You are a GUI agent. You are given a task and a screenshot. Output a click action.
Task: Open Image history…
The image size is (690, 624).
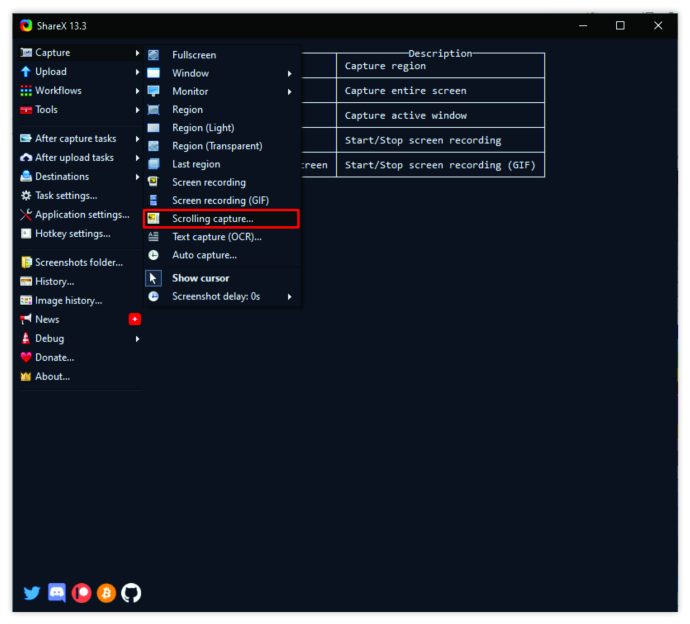click(x=81, y=300)
